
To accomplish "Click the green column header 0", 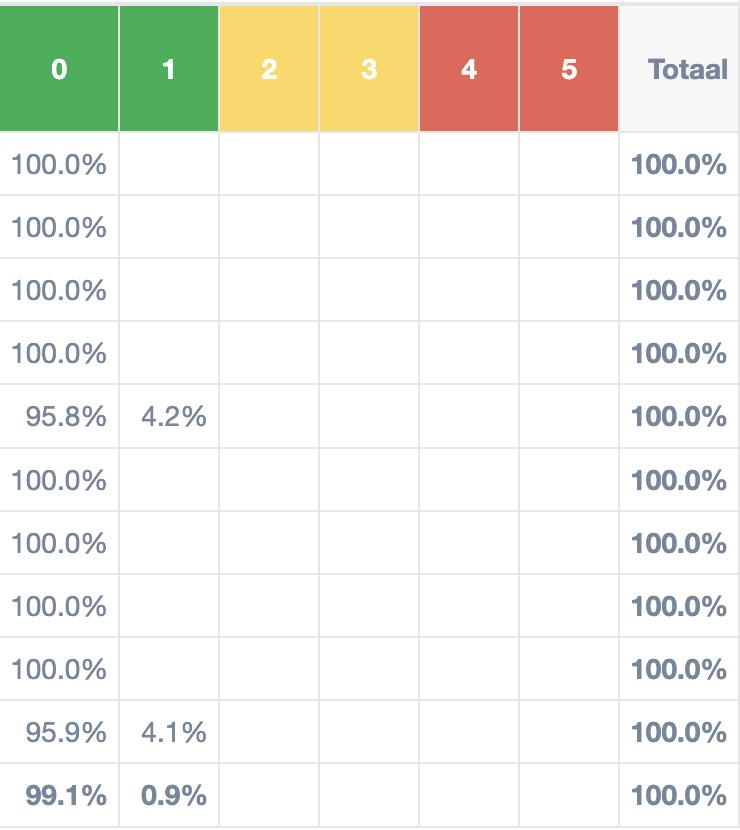I will pyautogui.click(x=59, y=69).
